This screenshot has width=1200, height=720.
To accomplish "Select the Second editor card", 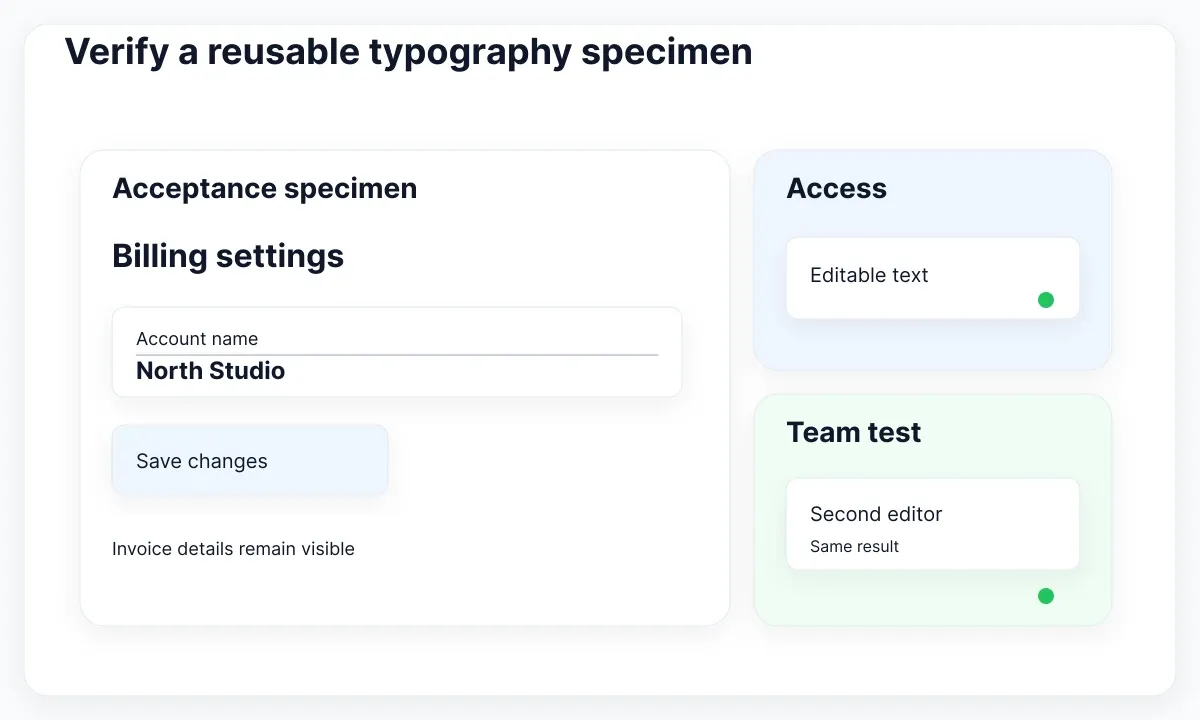I will (x=933, y=524).
